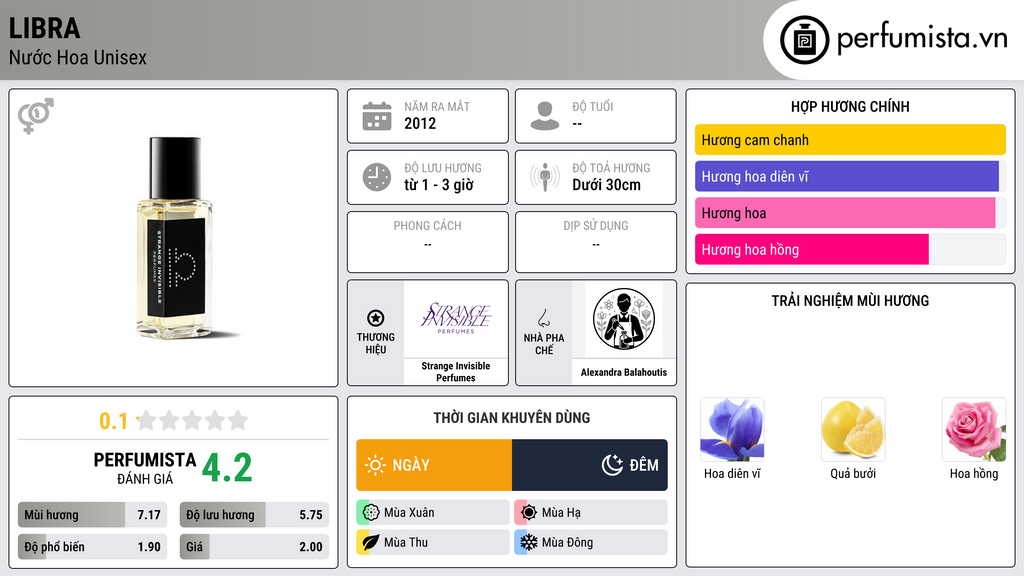Screen dimensions: 1024x576
Task: Open the Alexandra Balahoutis perfumer portrait
Action: [x=624, y=319]
